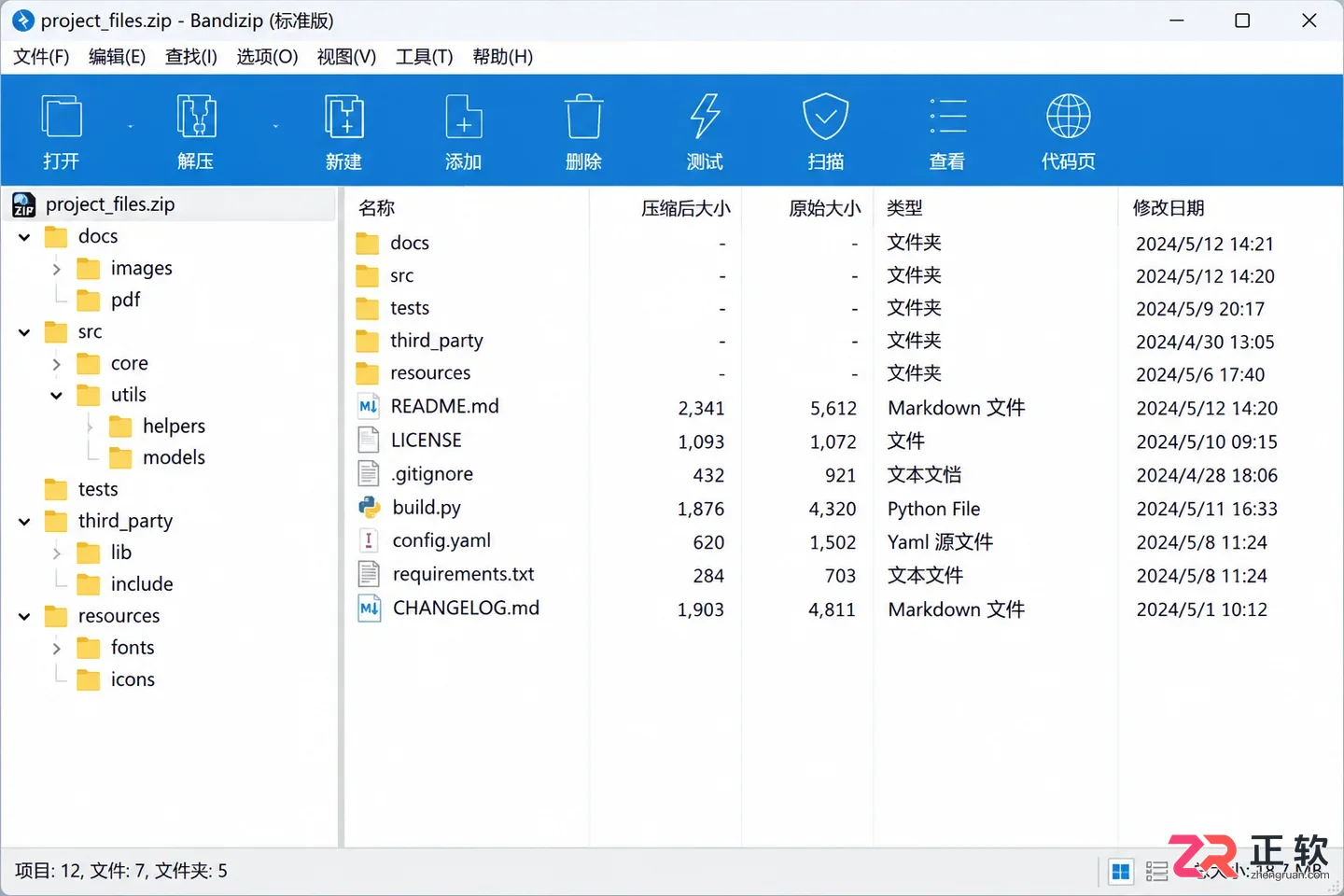Click the LICENSE file icon
1344x896 pixels.
pos(370,440)
